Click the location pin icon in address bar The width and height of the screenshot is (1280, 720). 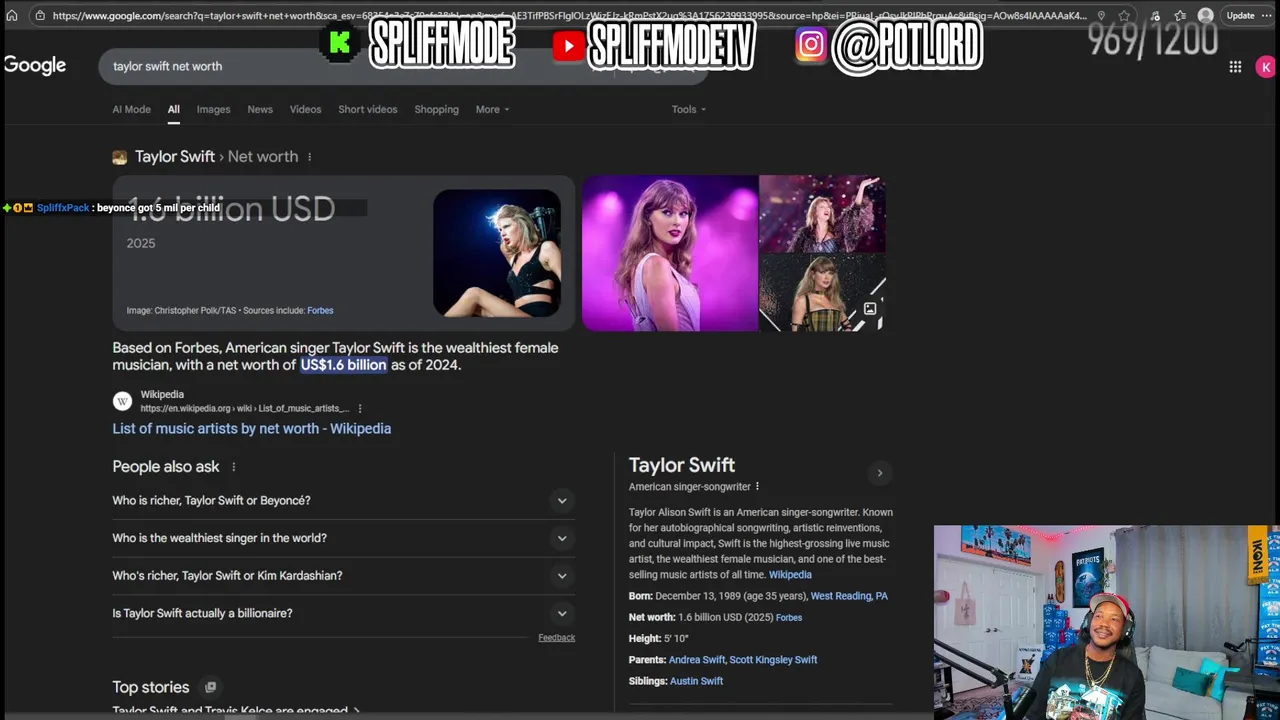coord(1101,16)
